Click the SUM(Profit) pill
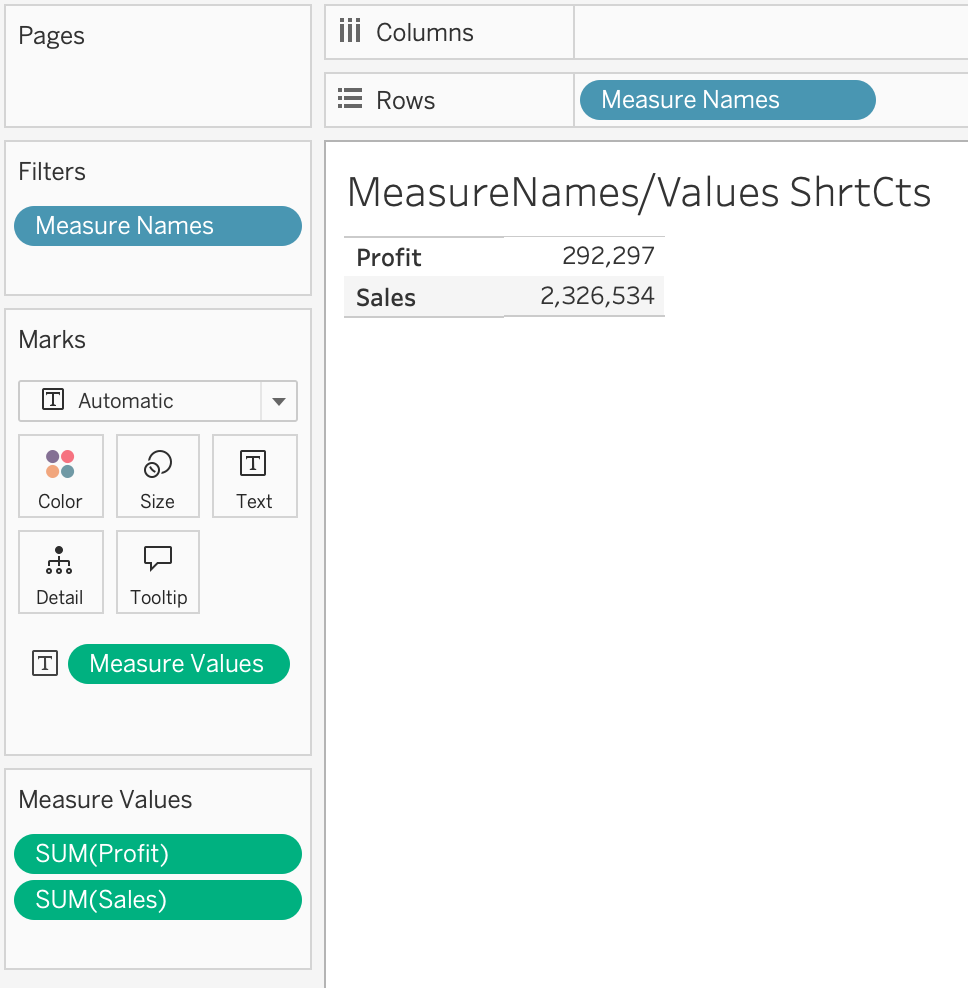The height and width of the screenshot is (988, 968). click(158, 854)
